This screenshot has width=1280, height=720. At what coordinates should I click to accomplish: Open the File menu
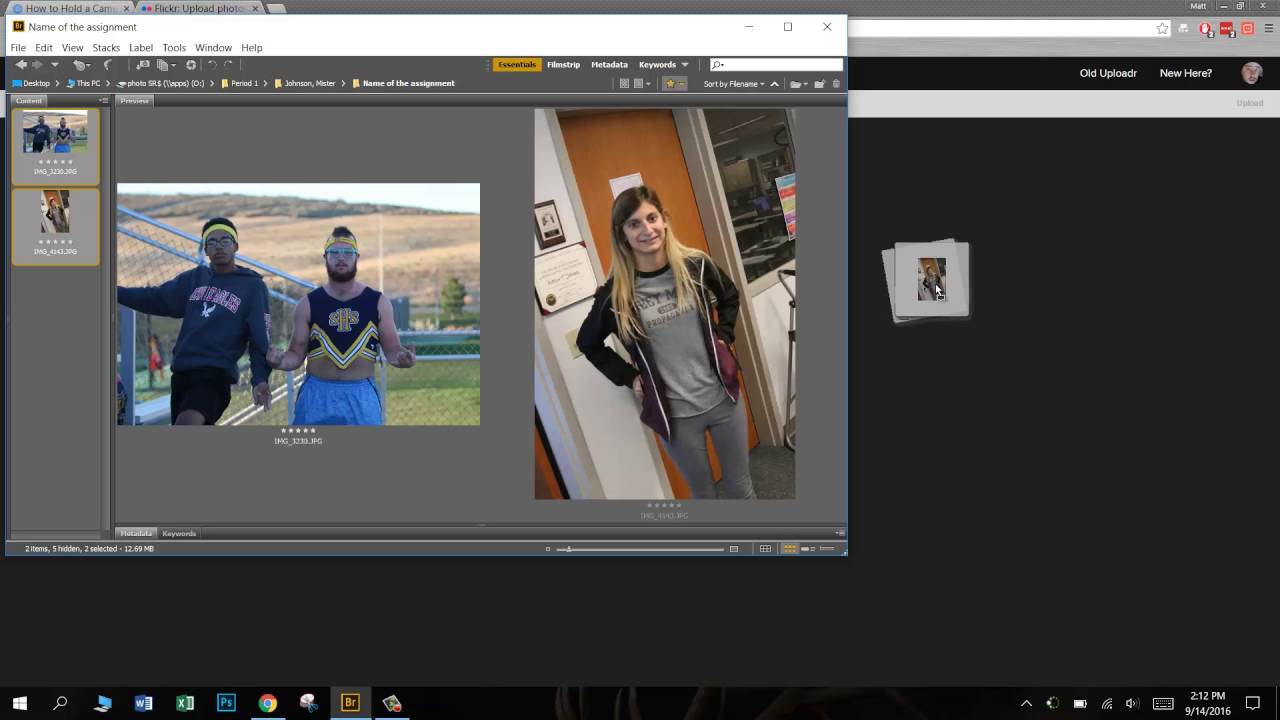[x=18, y=48]
